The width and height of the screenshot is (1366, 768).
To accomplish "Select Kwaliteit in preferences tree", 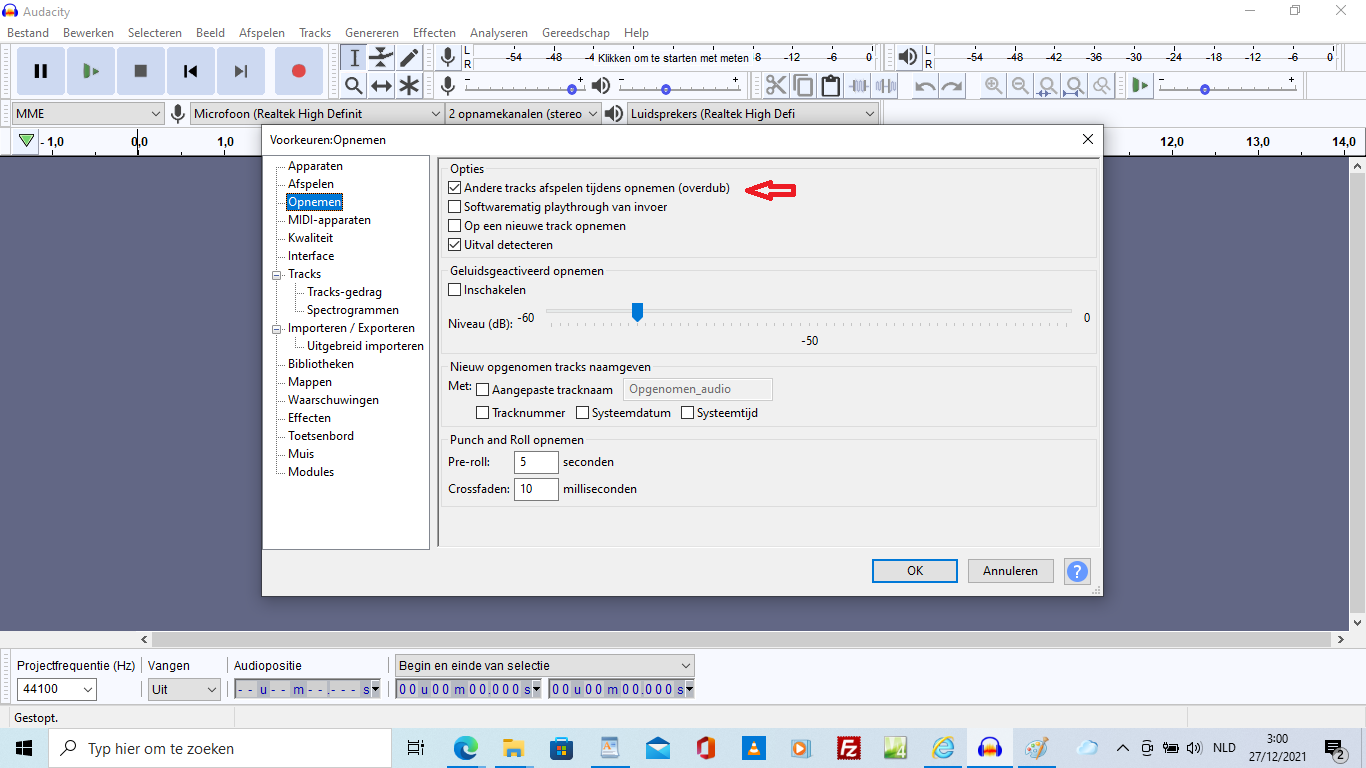I will [x=310, y=238].
